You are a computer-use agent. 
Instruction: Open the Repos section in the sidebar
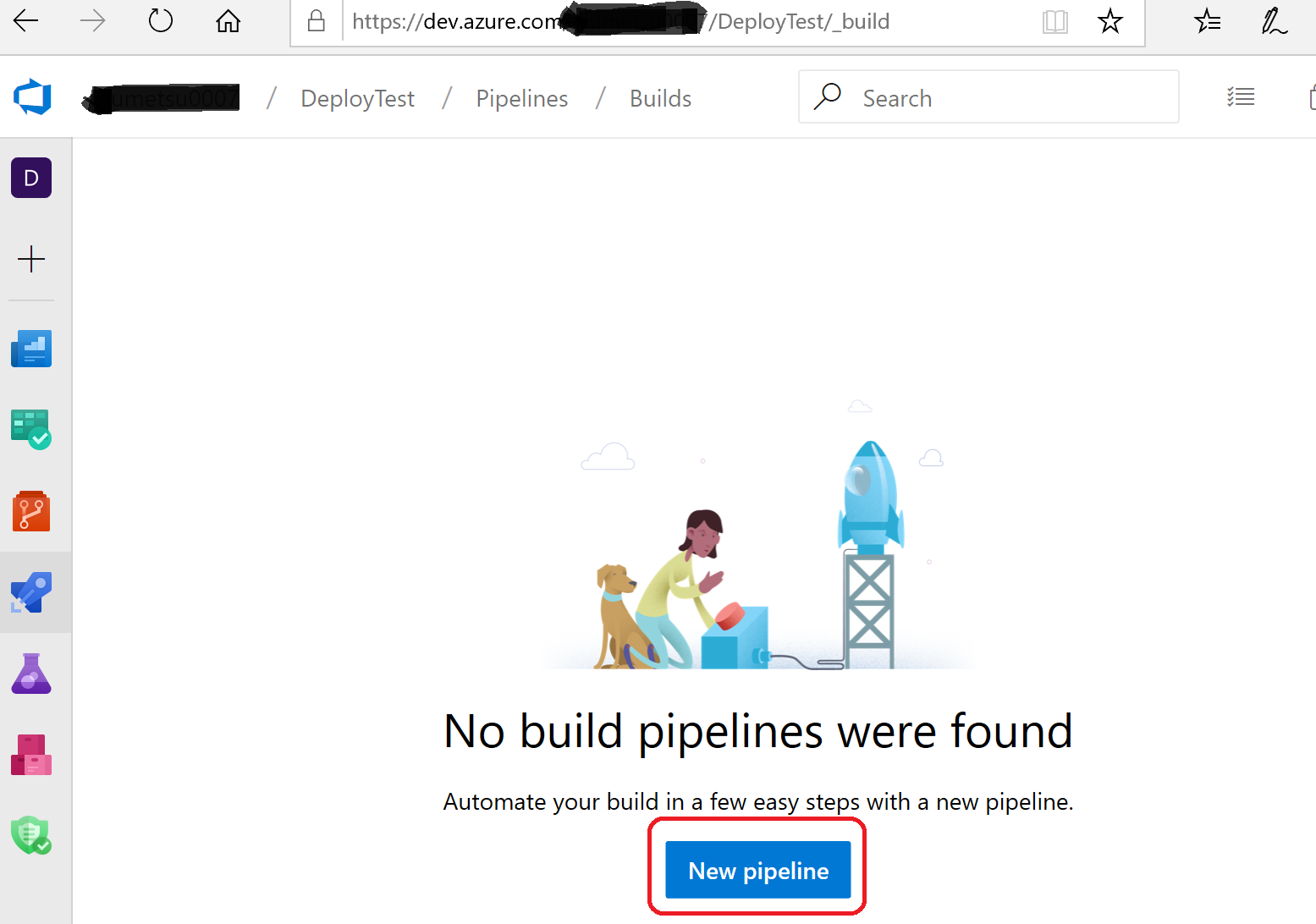(31, 510)
